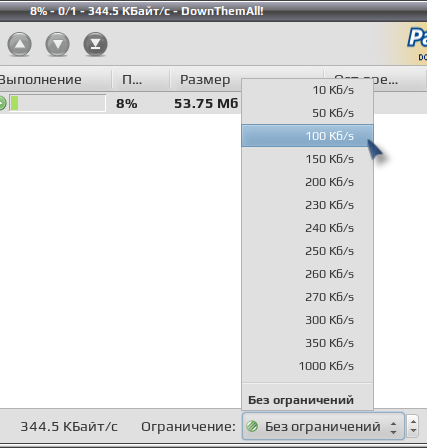This screenshot has height=448, width=427.
Task: Click the stepper arrows beside the limit combo box
Action: click(x=413, y=426)
